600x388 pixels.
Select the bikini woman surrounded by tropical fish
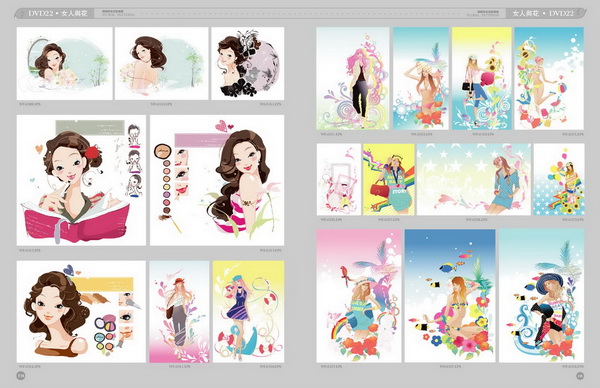click(x=450, y=296)
